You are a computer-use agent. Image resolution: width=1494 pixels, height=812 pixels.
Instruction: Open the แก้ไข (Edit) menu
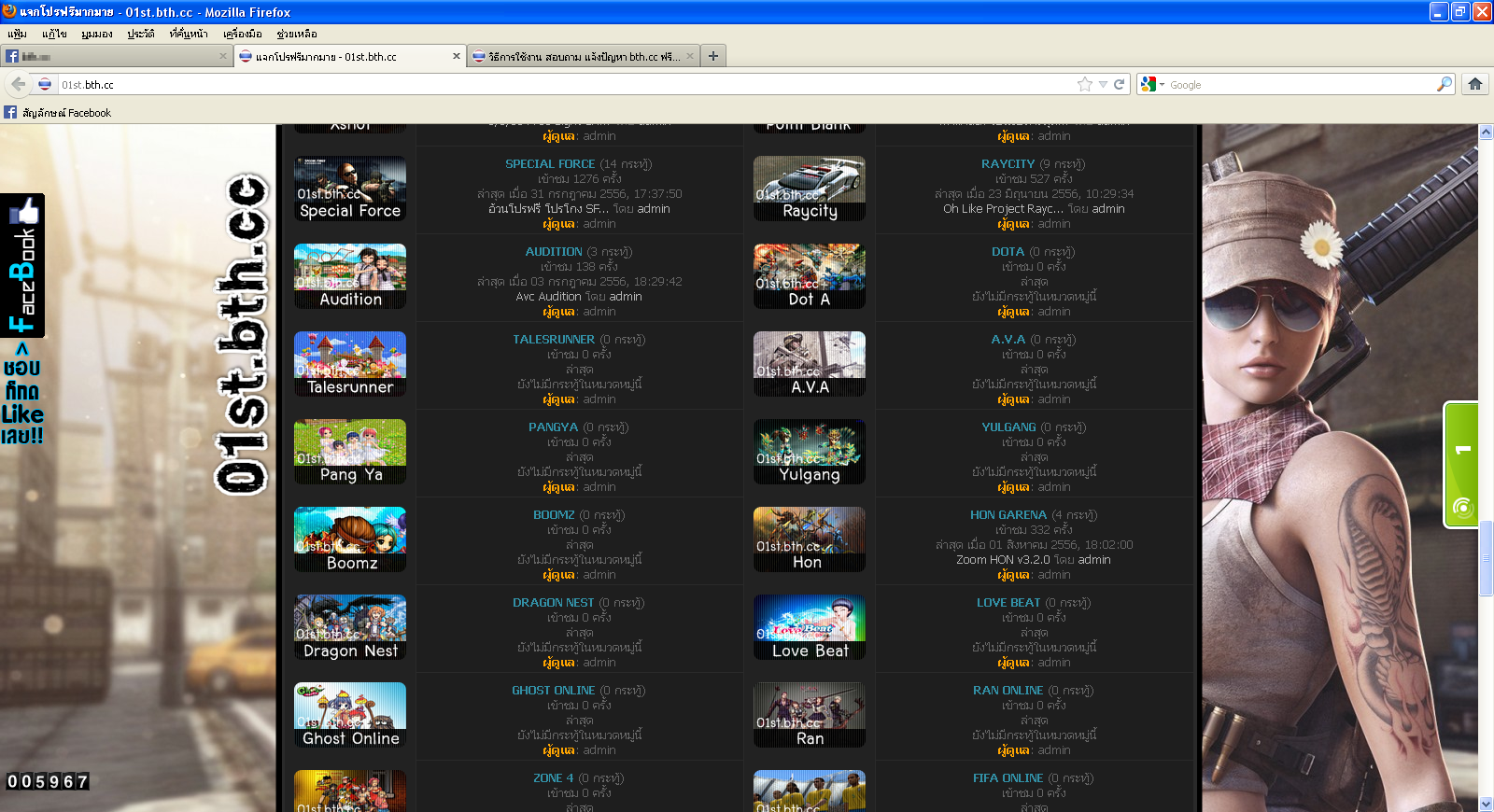tap(54, 34)
